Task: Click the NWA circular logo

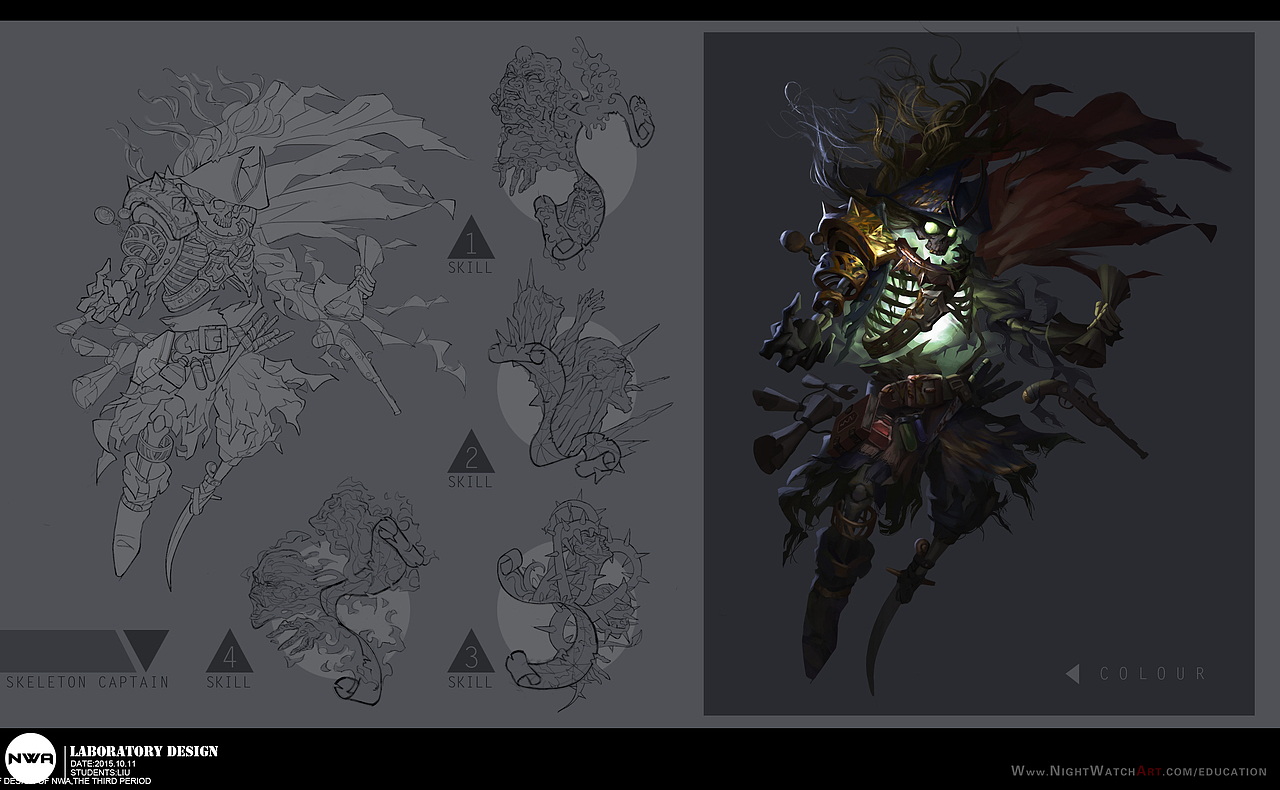Action: point(30,759)
